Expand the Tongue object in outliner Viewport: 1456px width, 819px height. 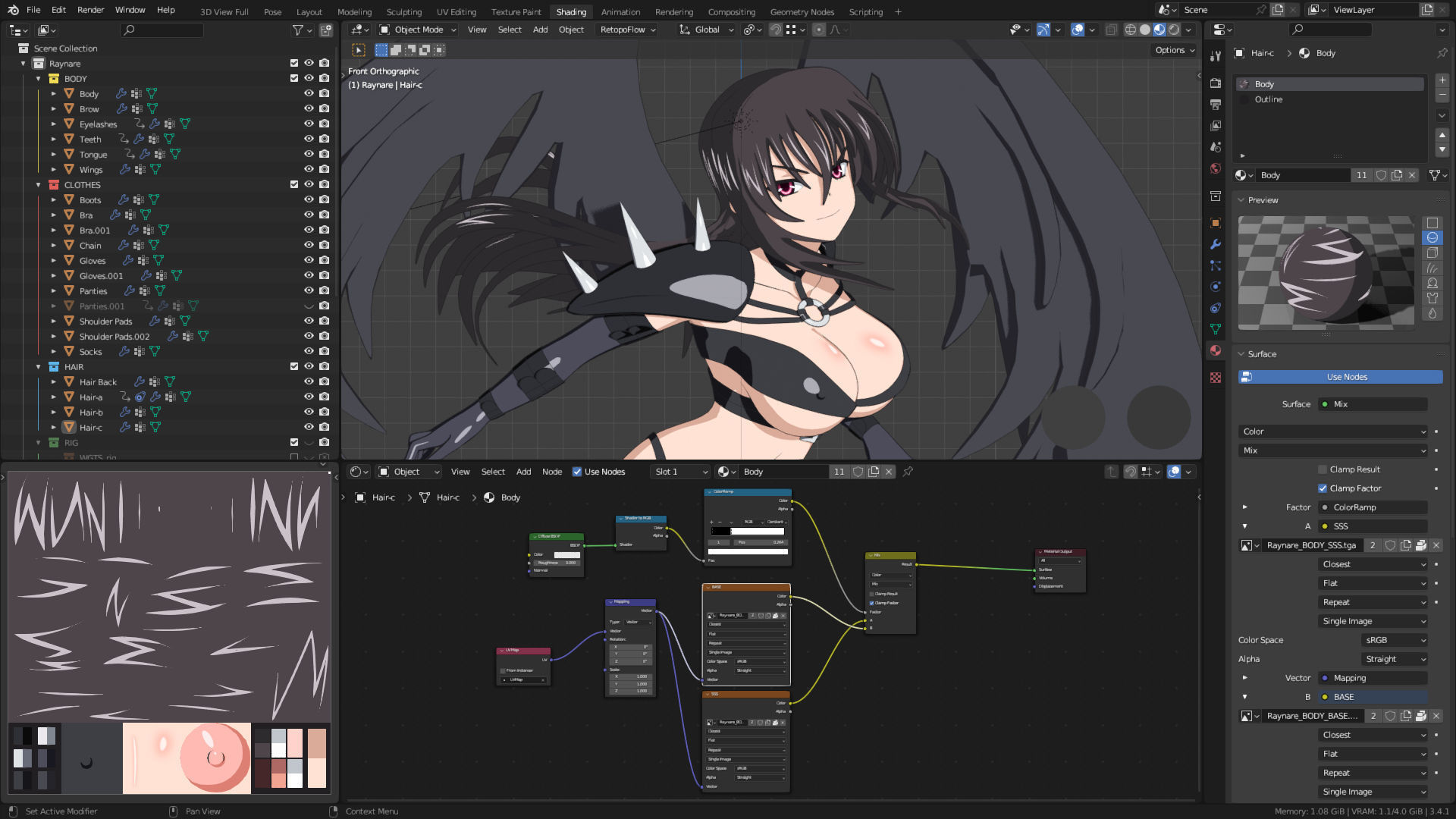point(54,155)
